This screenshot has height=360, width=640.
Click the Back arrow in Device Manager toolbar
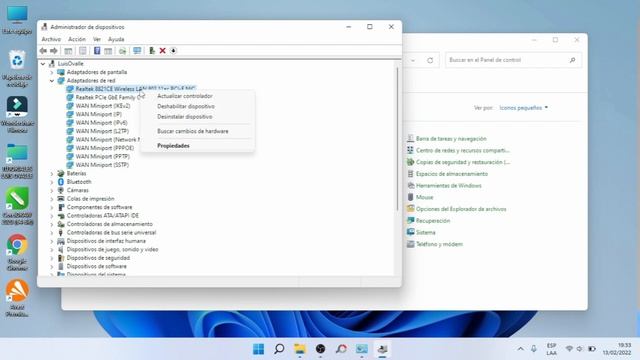pos(43,51)
